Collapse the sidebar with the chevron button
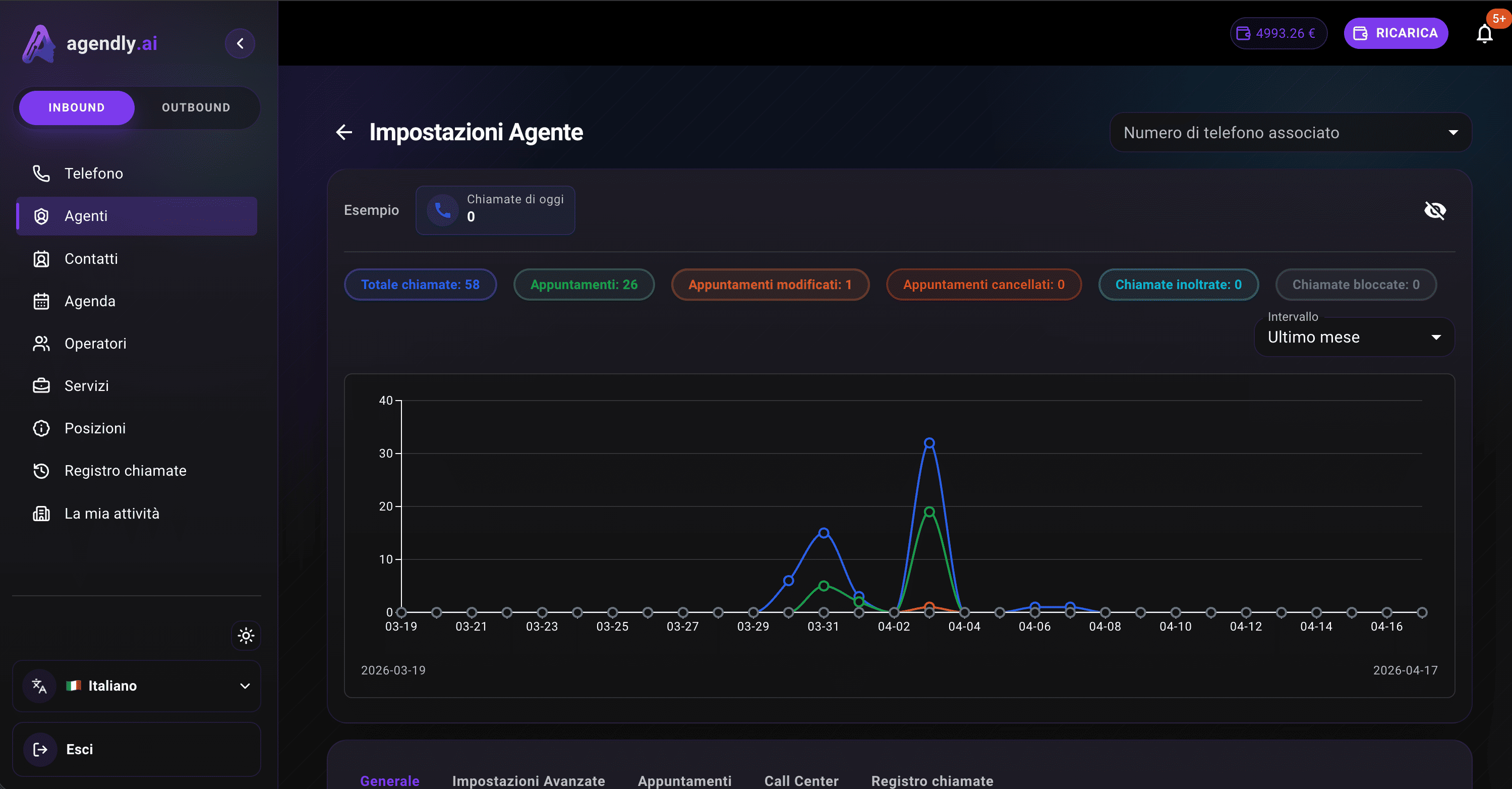1512x789 pixels. [240, 43]
